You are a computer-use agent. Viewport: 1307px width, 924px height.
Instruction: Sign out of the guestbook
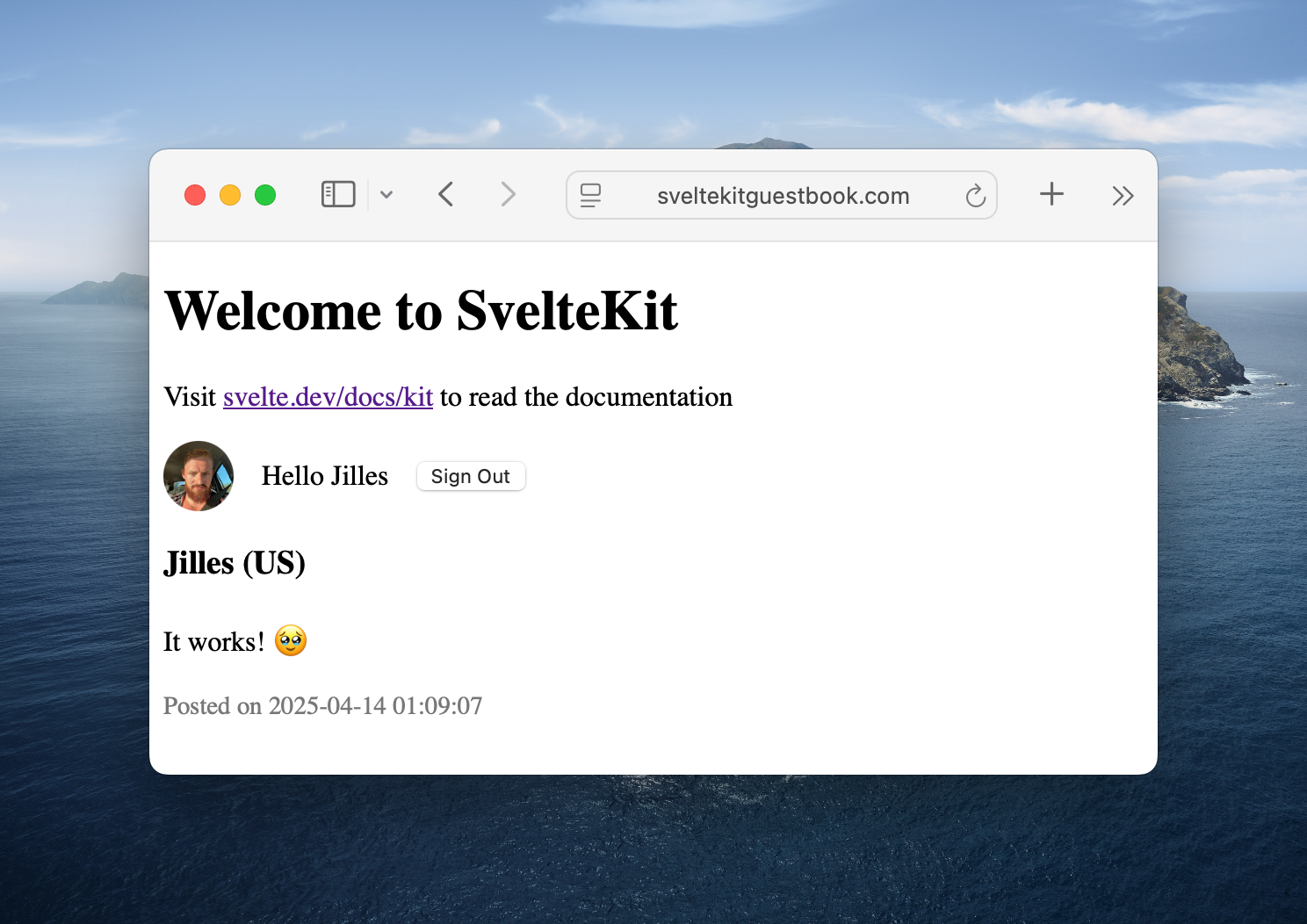[x=470, y=476]
